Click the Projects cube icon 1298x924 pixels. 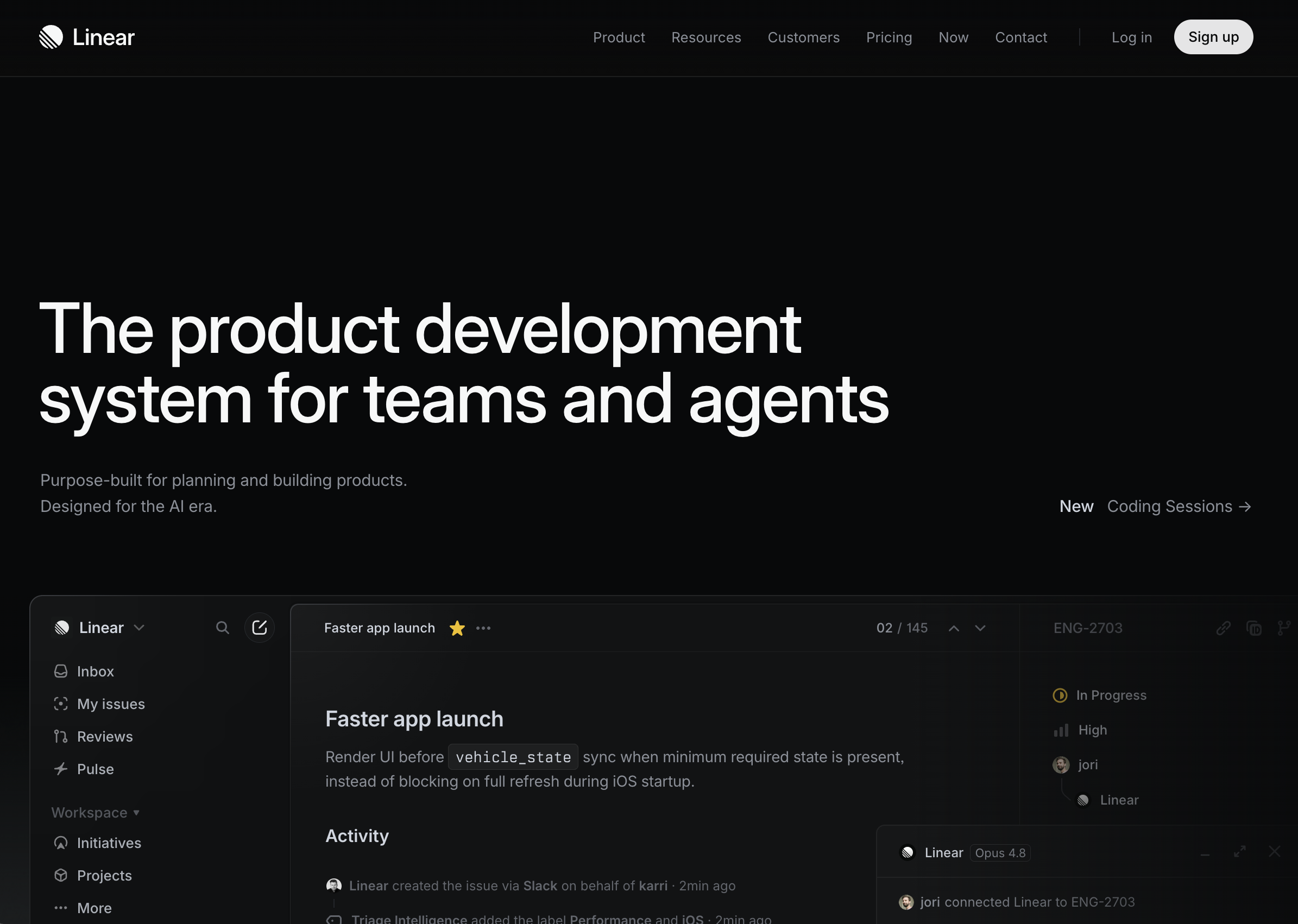pos(61,875)
